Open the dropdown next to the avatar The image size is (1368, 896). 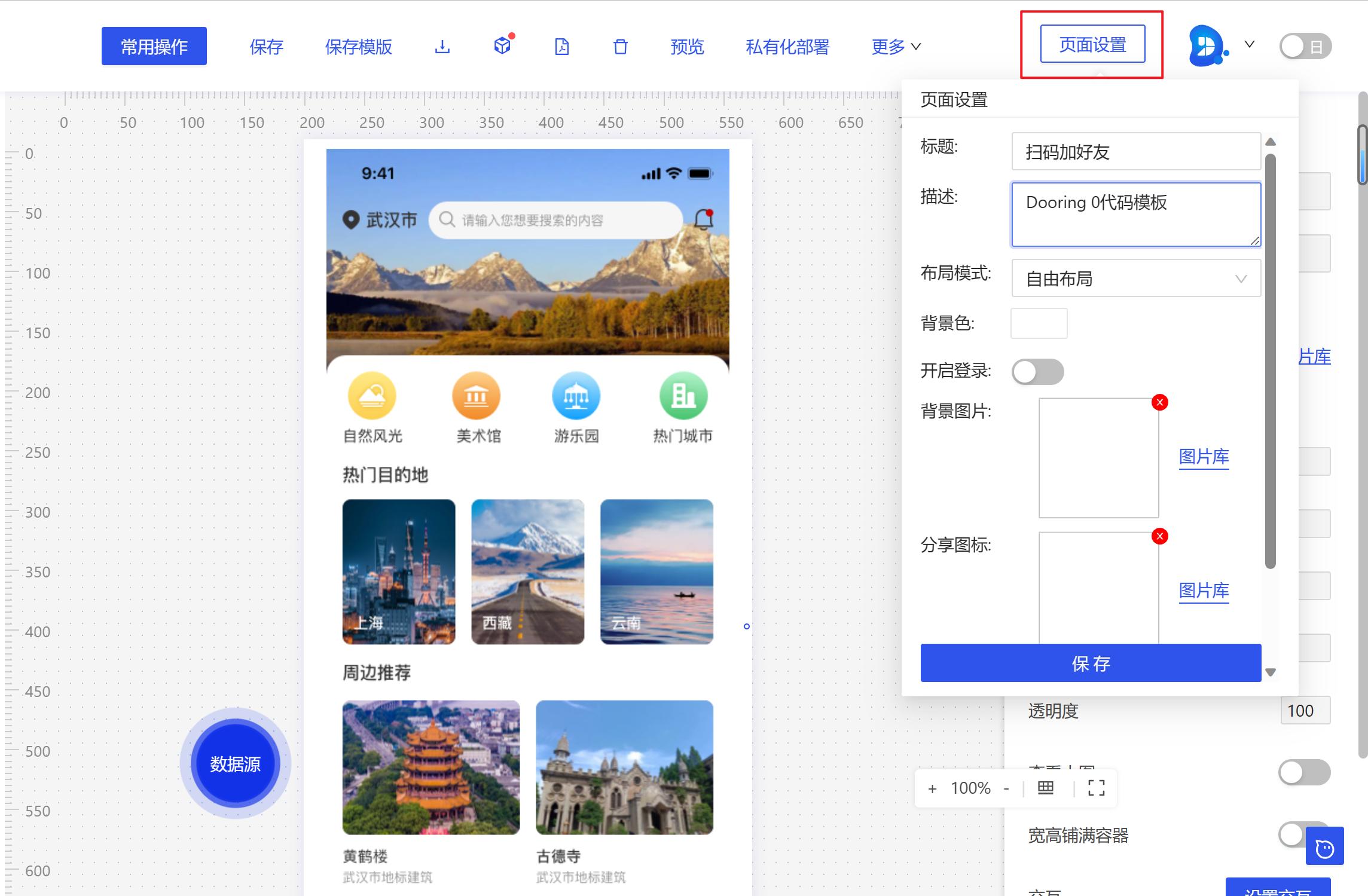click(1248, 44)
